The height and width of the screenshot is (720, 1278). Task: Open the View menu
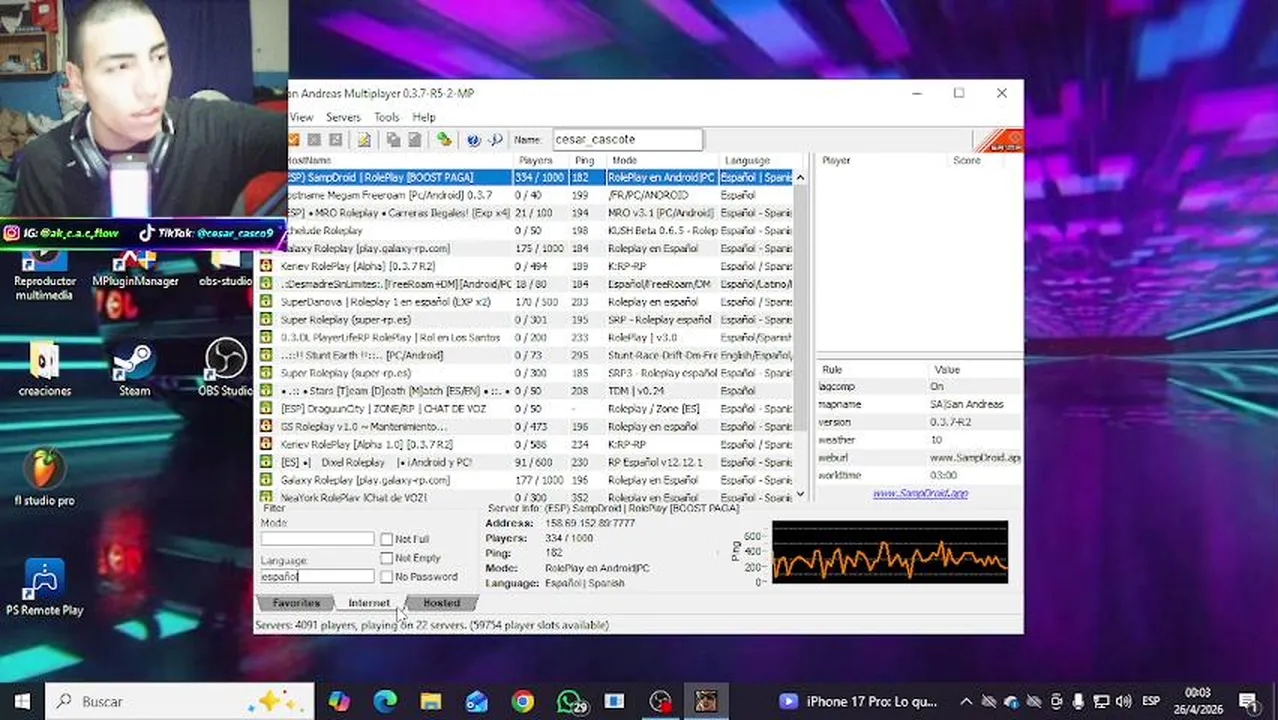point(301,117)
